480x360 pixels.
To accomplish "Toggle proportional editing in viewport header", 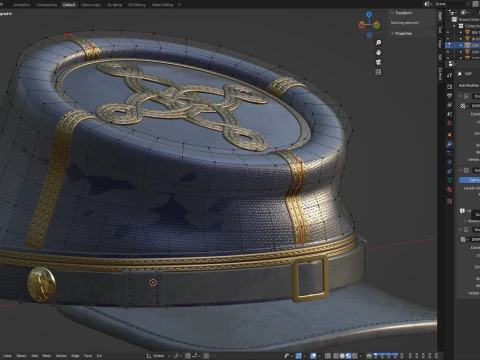I will pos(207,356).
